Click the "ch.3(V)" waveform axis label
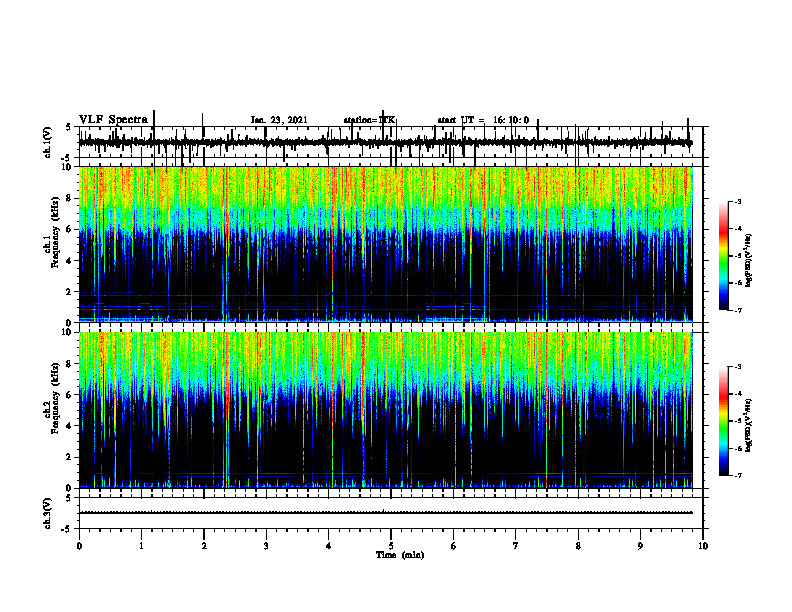This screenshot has height=612, width=792. point(47,513)
